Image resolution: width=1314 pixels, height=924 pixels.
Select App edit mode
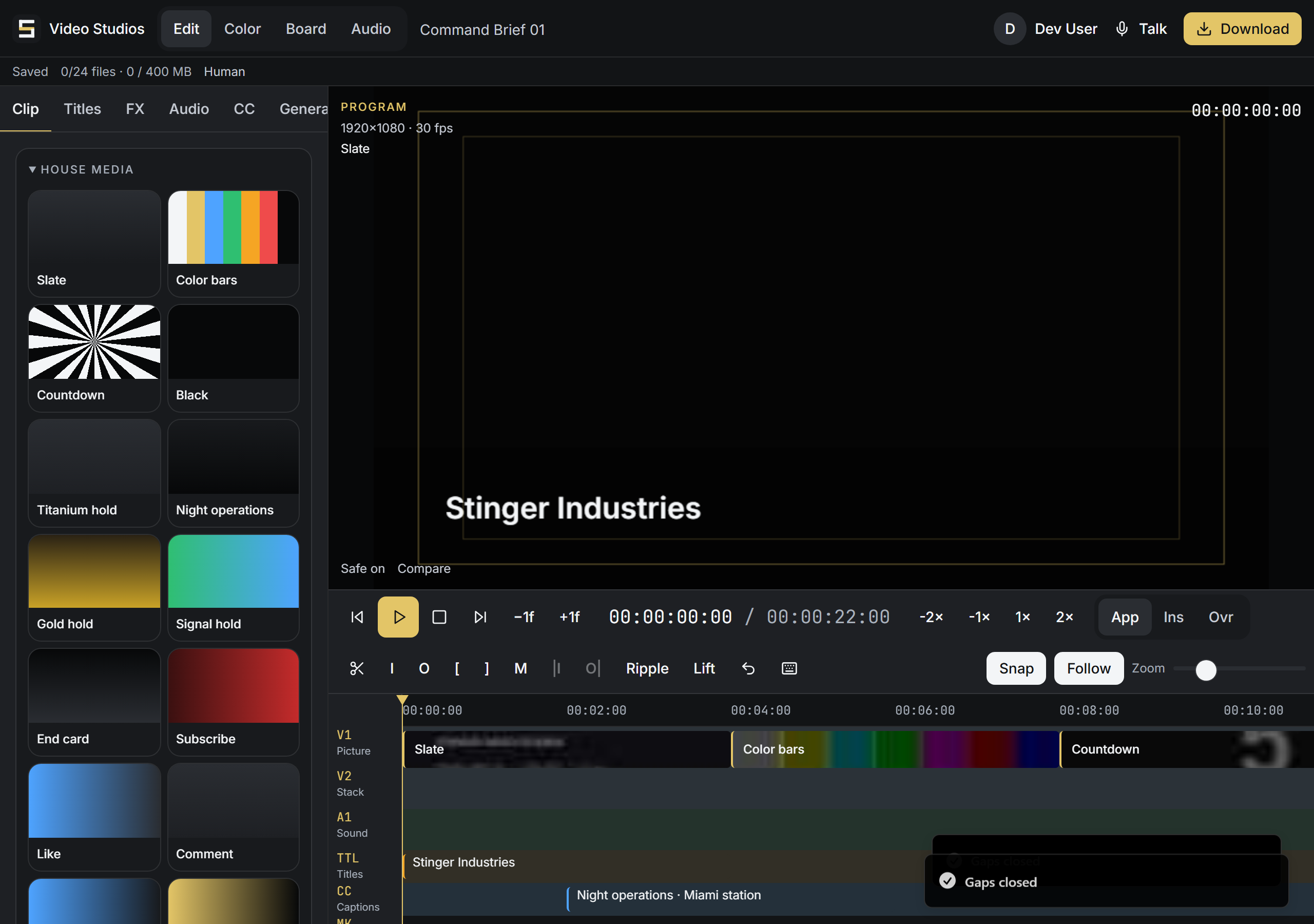[x=1125, y=617]
